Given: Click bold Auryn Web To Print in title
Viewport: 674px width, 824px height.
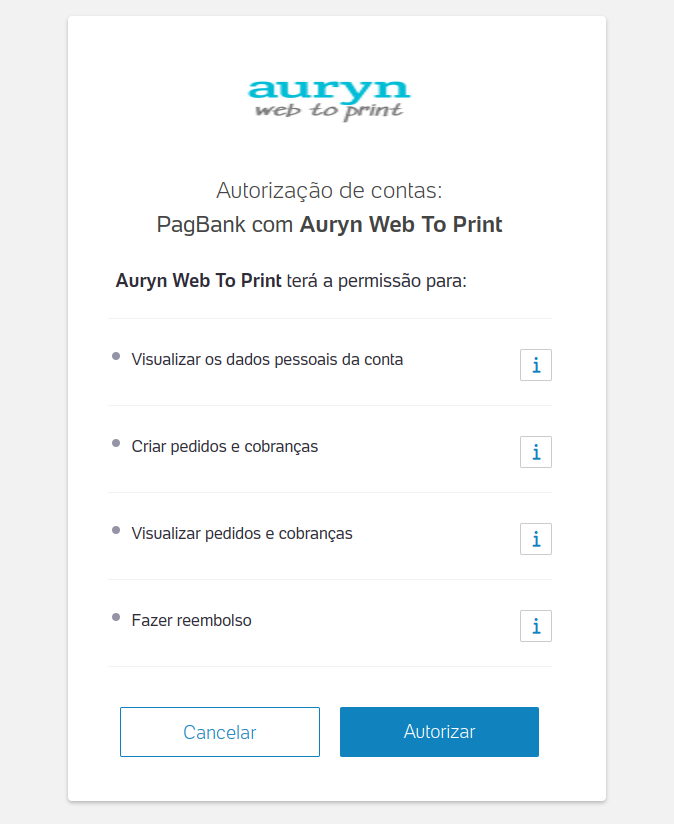Looking at the screenshot, I should point(401,224).
